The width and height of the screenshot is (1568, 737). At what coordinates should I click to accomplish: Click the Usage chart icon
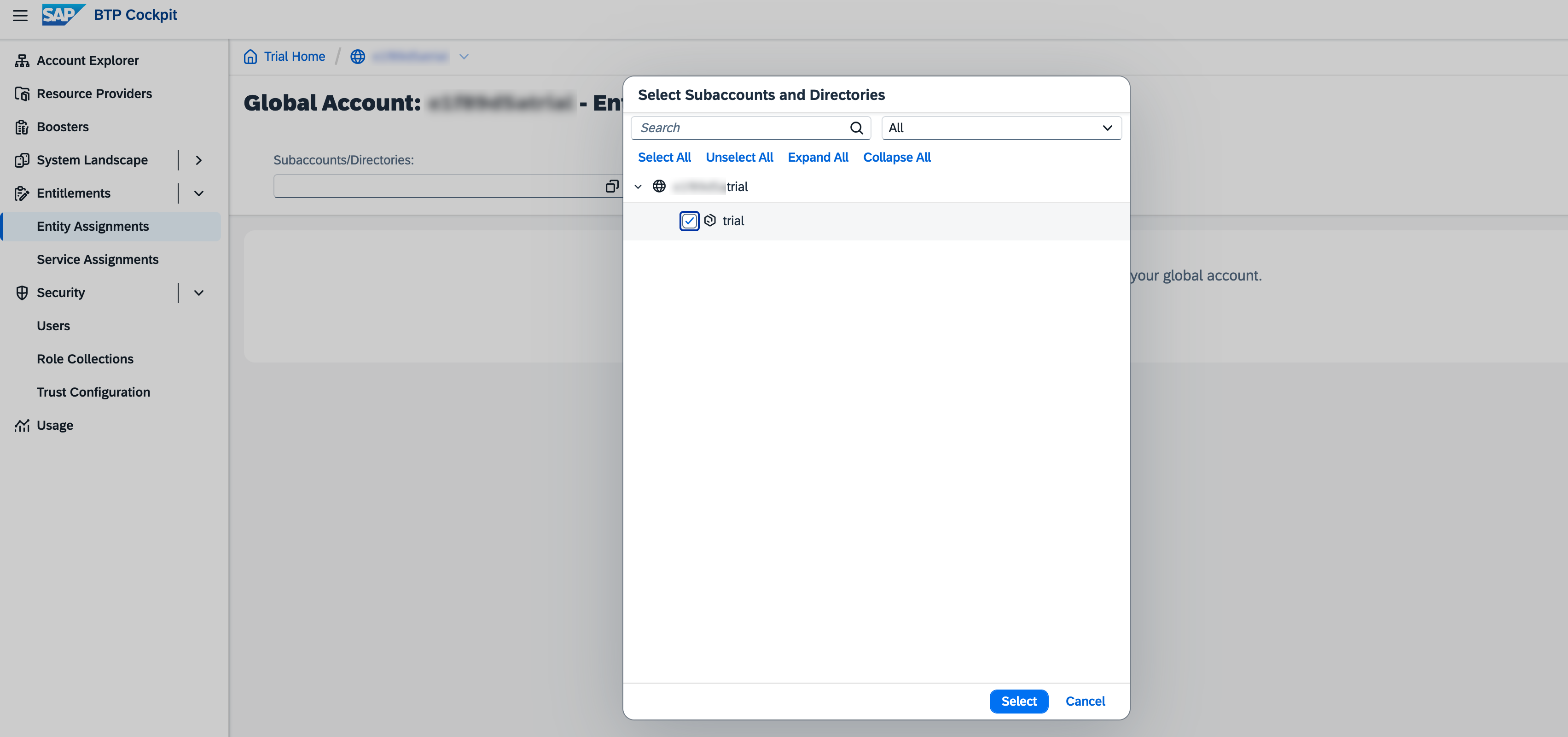[x=22, y=425]
